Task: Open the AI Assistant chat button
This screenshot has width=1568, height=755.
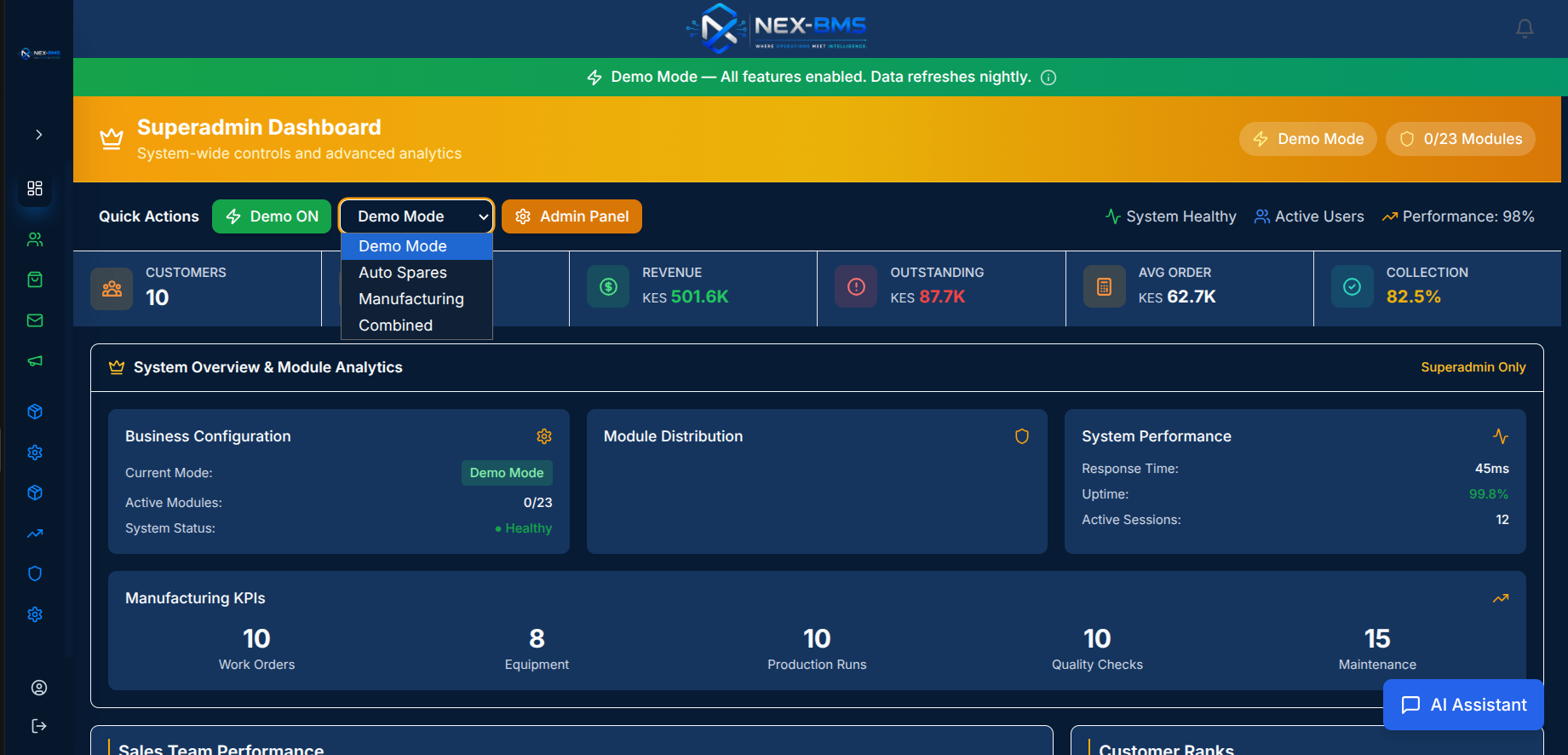Action: [1463, 705]
